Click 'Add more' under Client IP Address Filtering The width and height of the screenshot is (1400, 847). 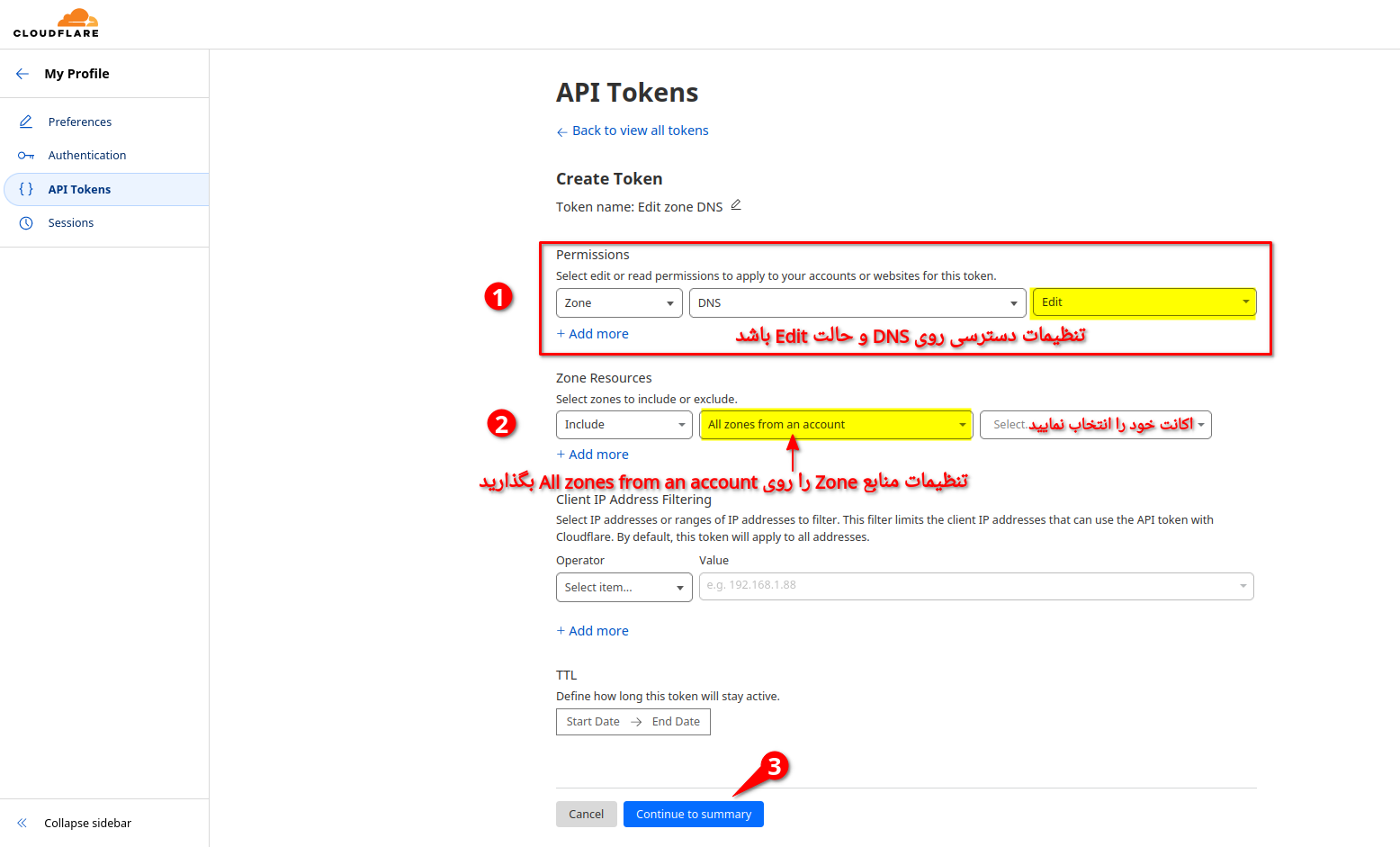pyautogui.click(x=592, y=631)
